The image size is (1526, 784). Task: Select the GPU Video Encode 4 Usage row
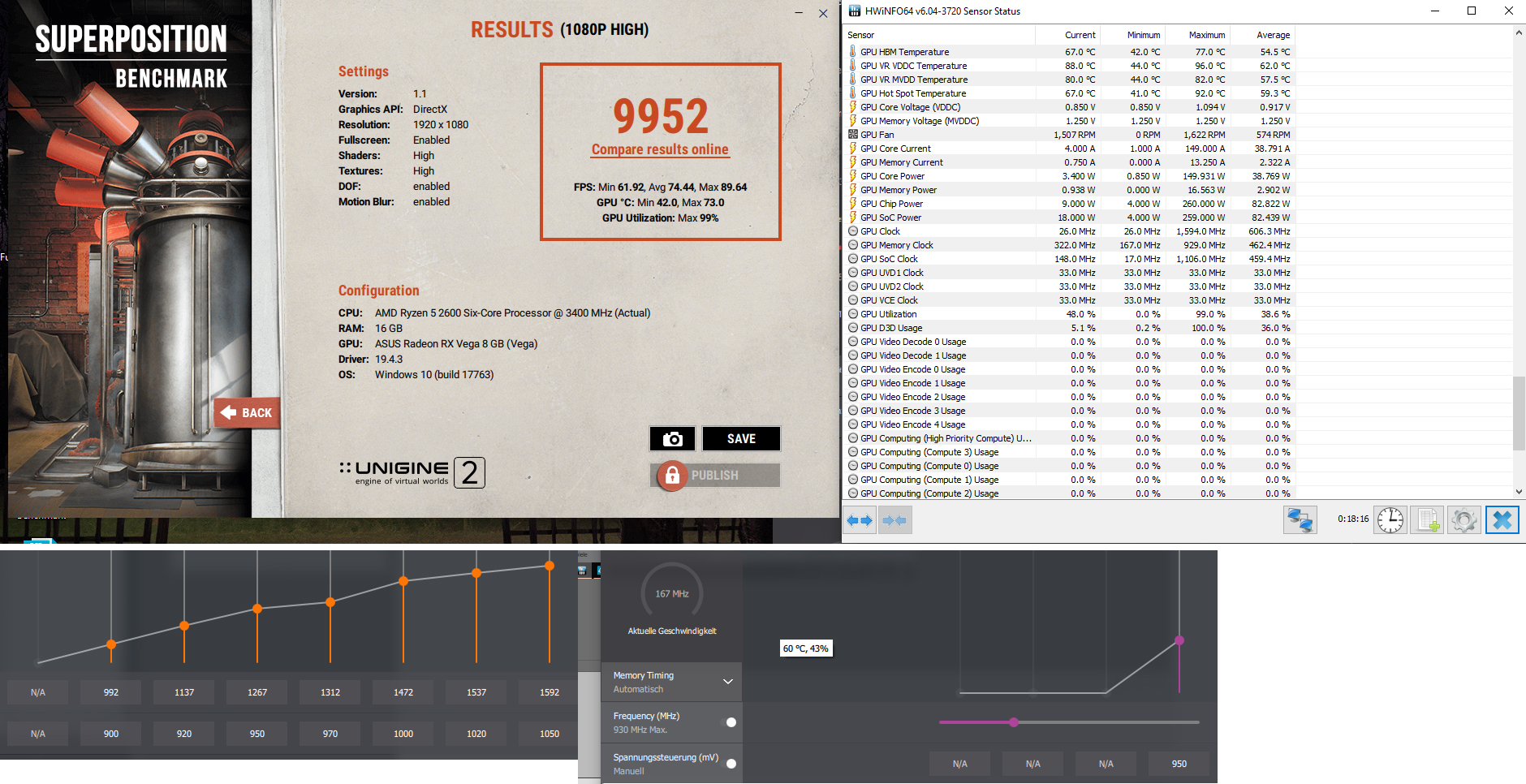click(x=1069, y=424)
